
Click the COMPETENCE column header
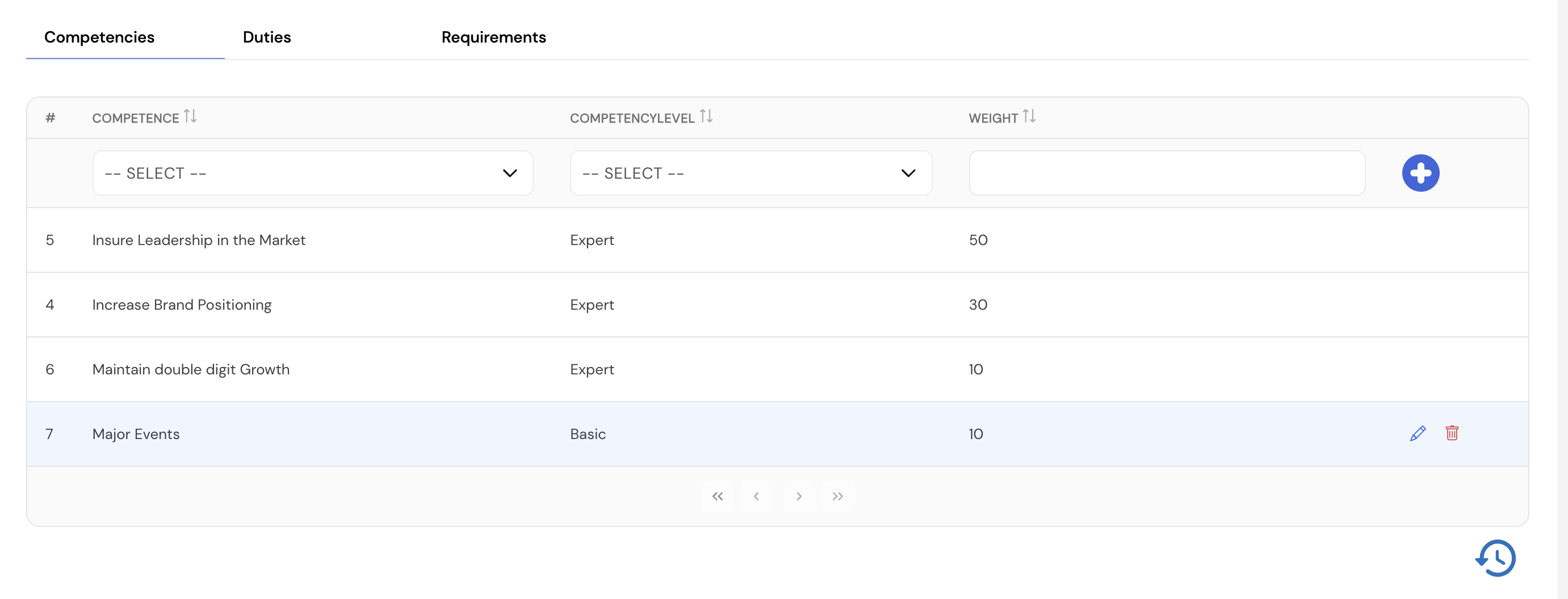pos(135,118)
